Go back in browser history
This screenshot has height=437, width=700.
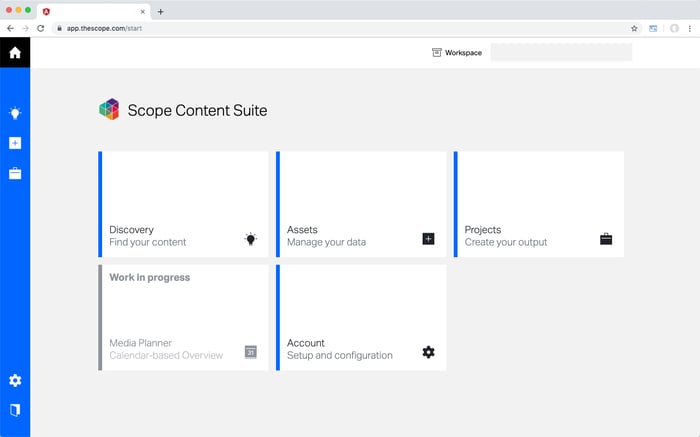pyautogui.click(x=10, y=28)
